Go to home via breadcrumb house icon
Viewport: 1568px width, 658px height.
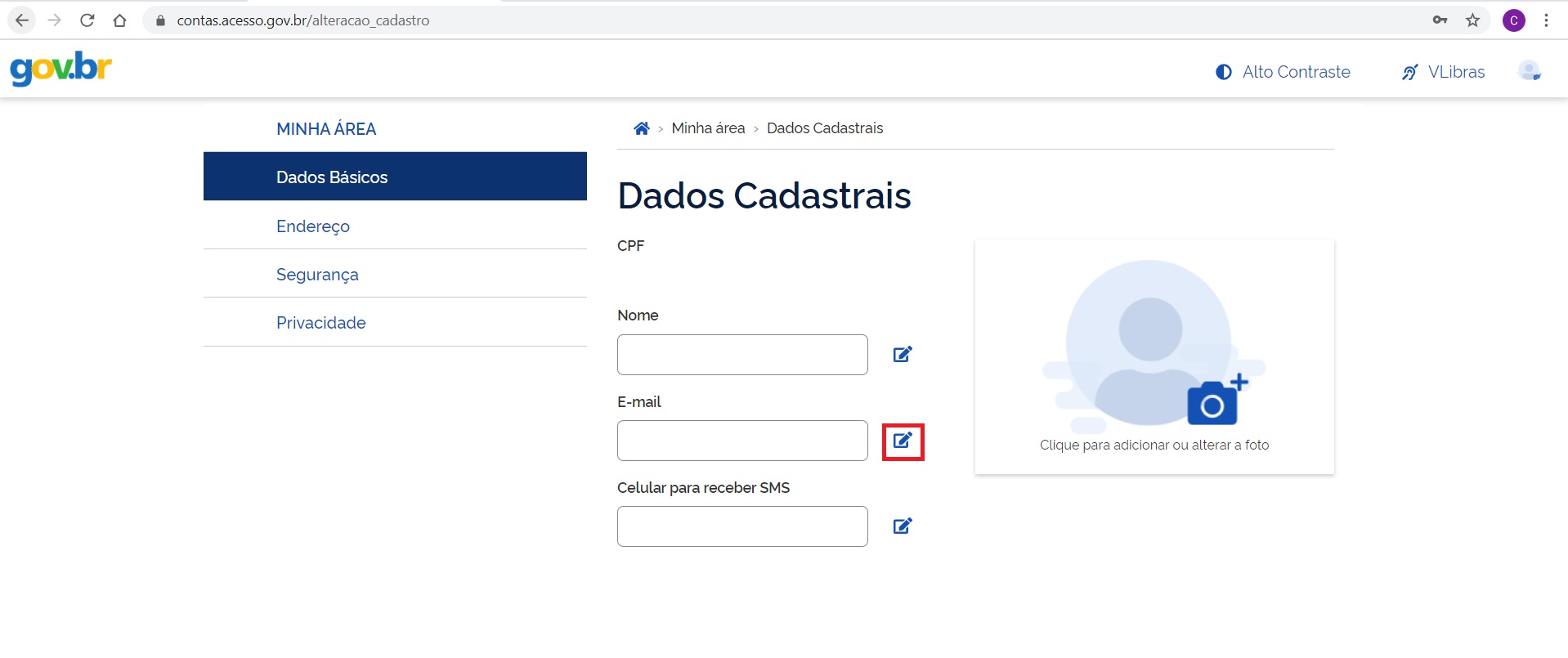[641, 128]
